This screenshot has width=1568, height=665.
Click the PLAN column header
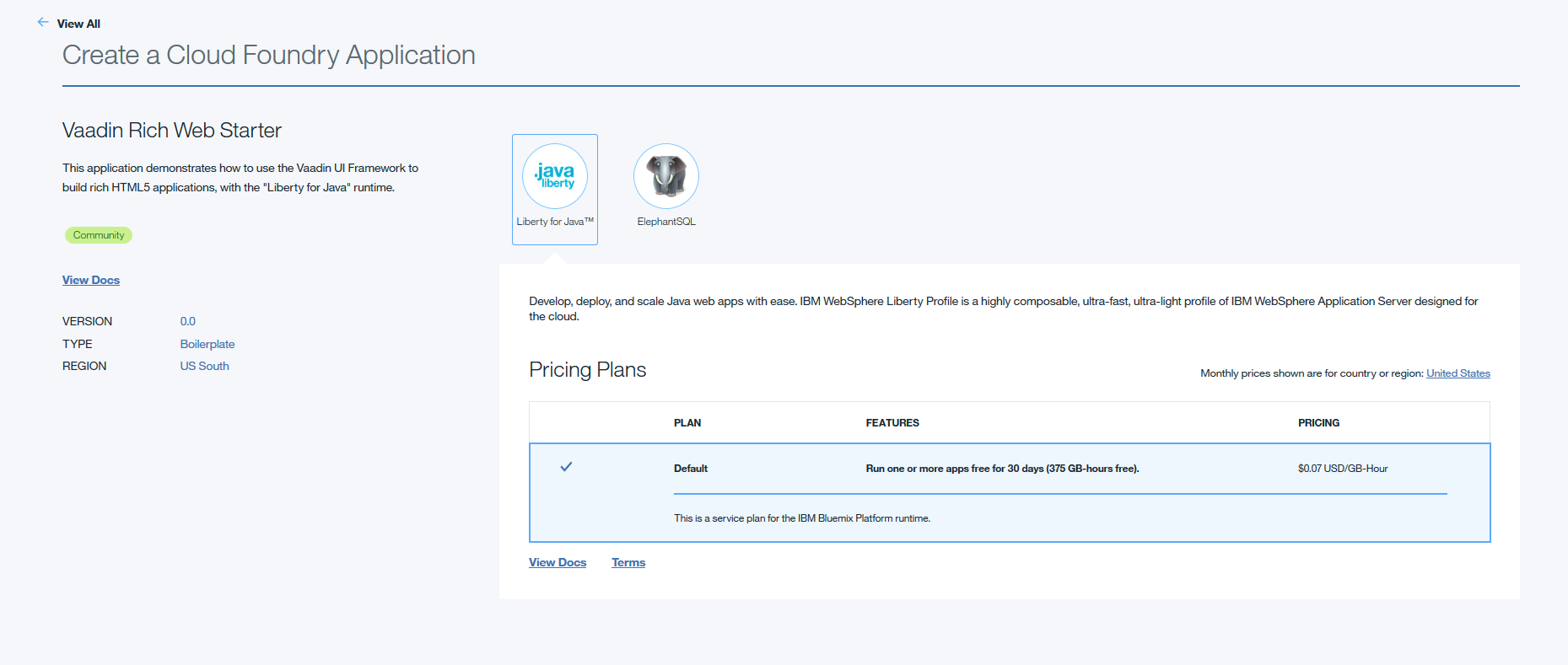(x=687, y=423)
